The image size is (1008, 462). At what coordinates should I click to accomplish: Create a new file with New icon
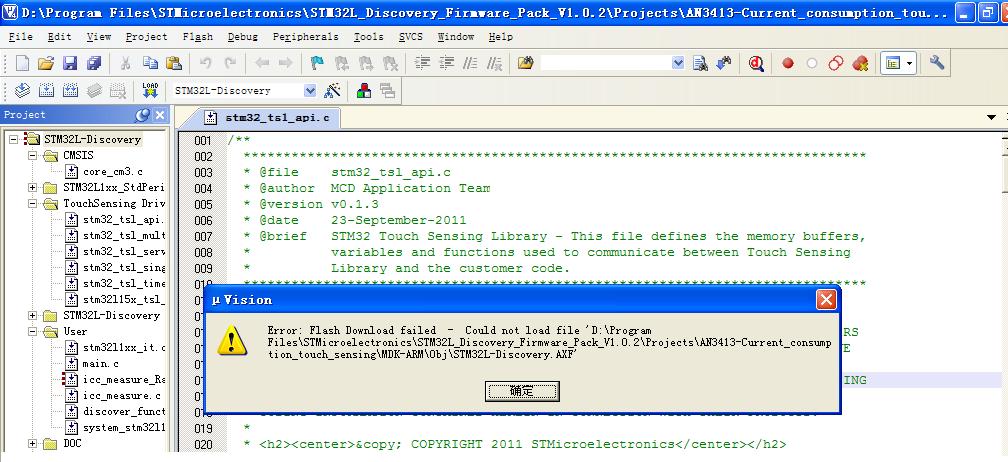[22, 63]
